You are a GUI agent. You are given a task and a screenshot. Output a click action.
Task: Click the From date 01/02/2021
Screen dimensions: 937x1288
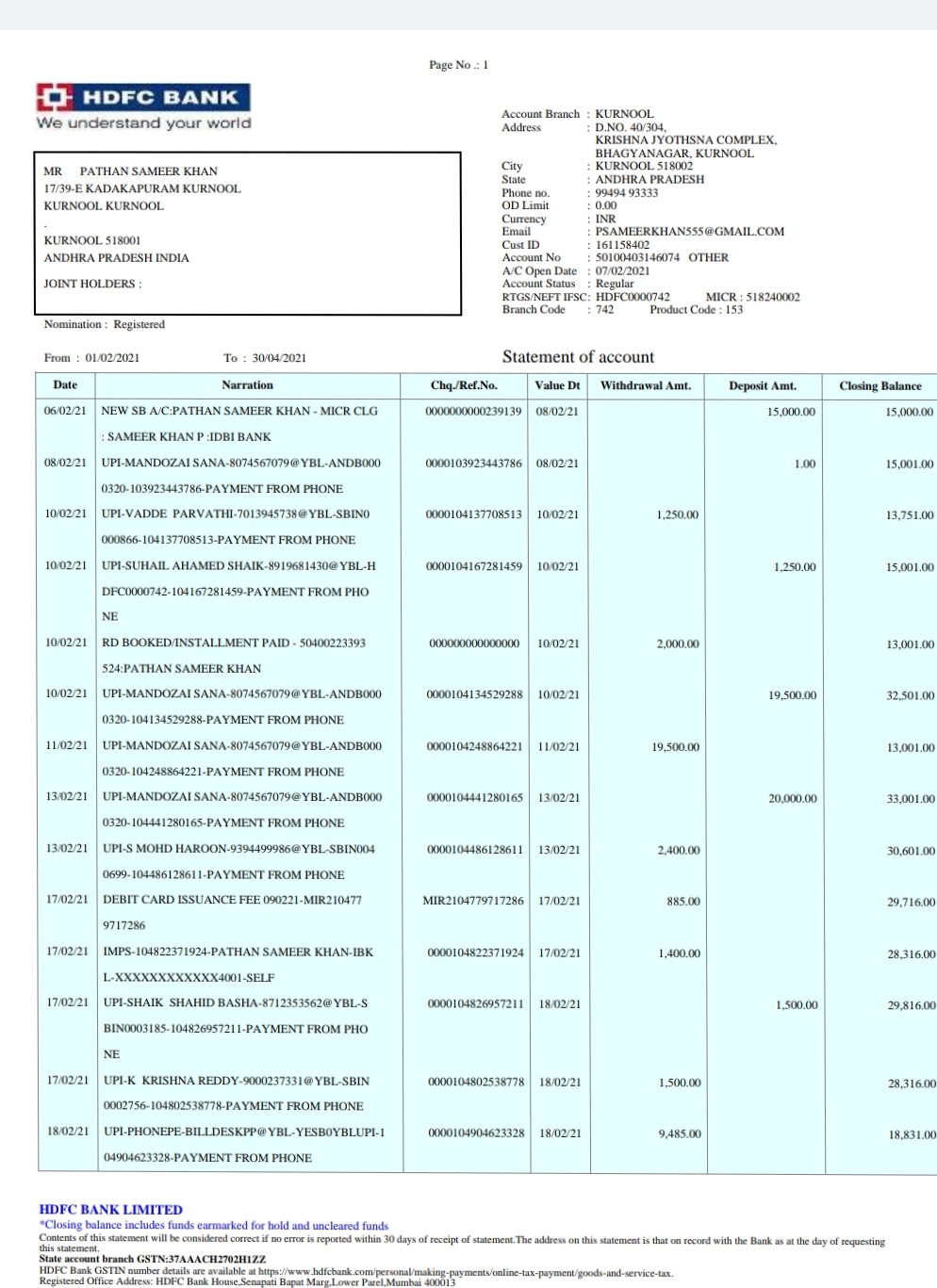click(x=113, y=358)
